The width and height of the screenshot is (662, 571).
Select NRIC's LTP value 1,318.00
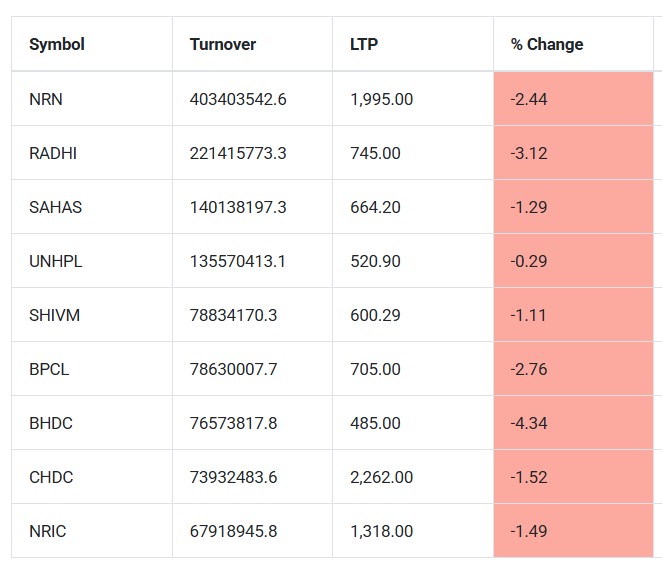(x=381, y=531)
